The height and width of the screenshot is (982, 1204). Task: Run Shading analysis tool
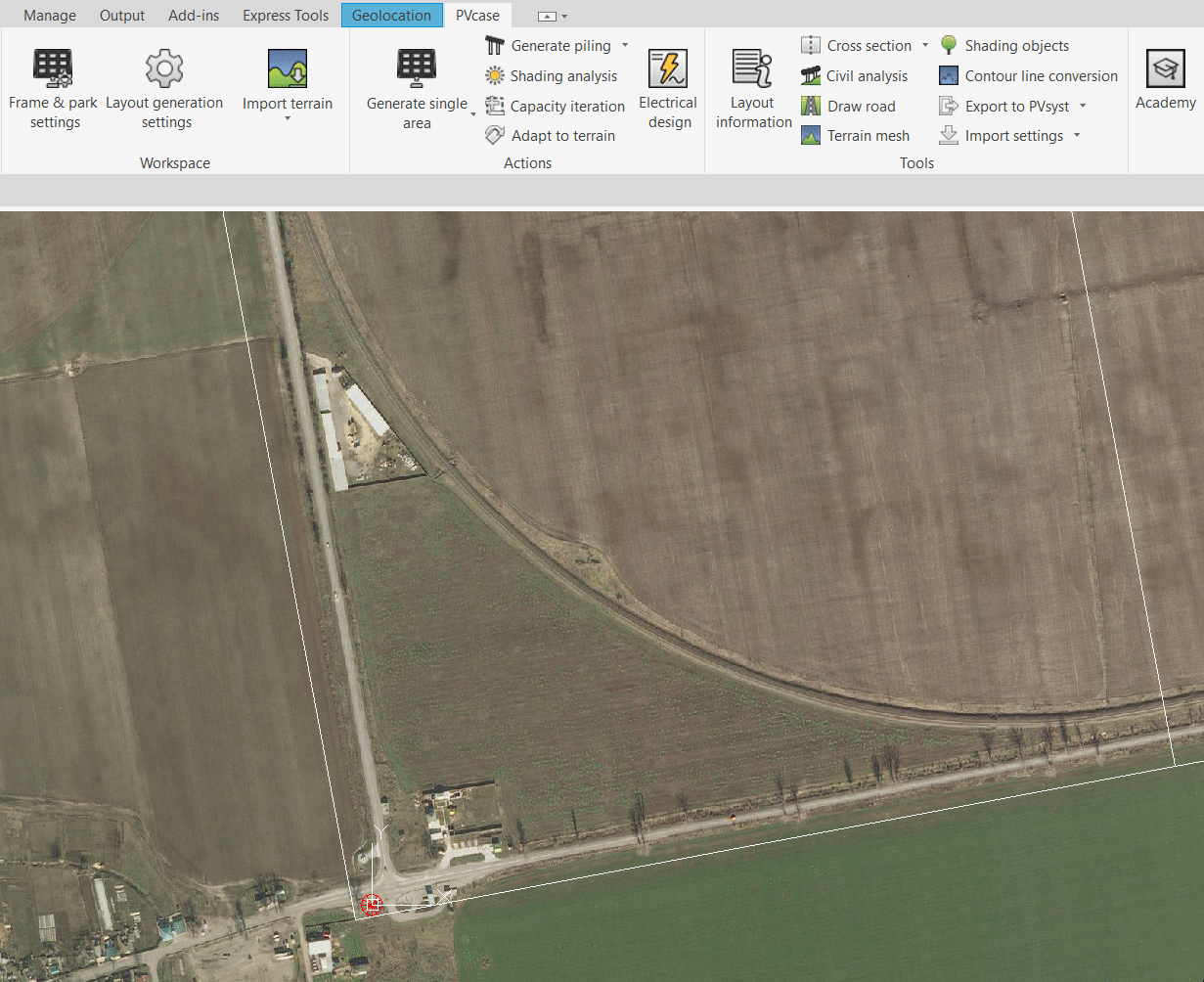[x=553, y=76]
